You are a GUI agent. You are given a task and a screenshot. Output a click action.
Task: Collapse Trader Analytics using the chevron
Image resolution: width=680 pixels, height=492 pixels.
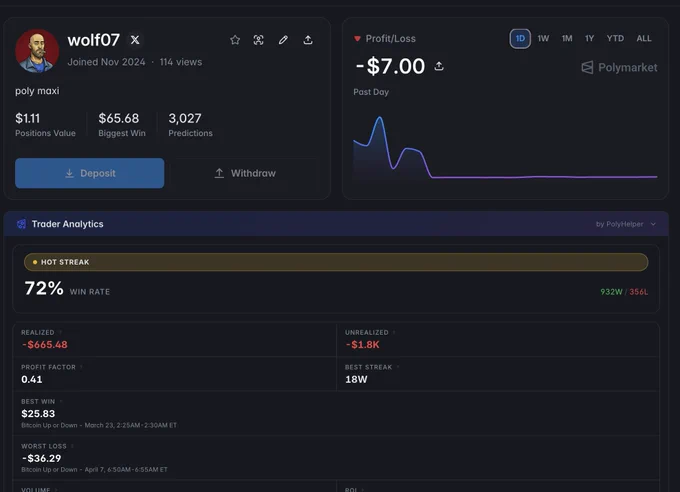click(x=653, y=224)
